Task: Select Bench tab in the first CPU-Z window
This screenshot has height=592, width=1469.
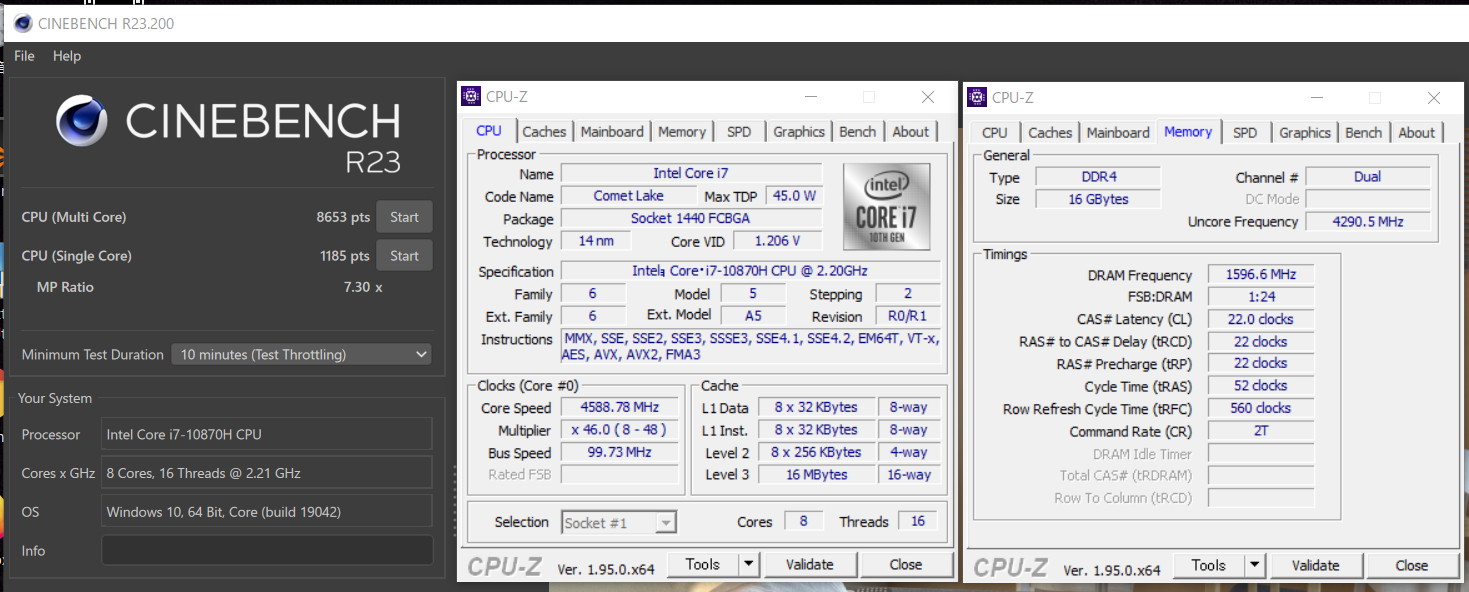Action: click(x=857, y=132)
